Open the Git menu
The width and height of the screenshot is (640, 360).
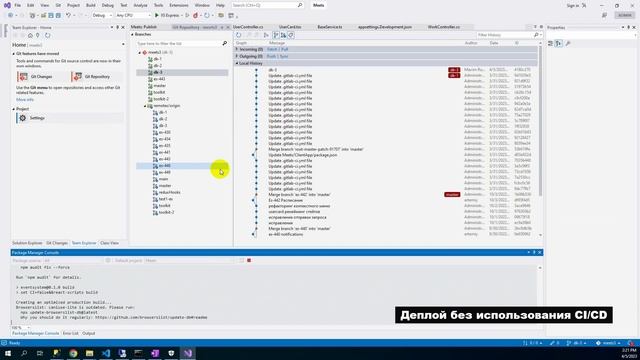point(58,5)
